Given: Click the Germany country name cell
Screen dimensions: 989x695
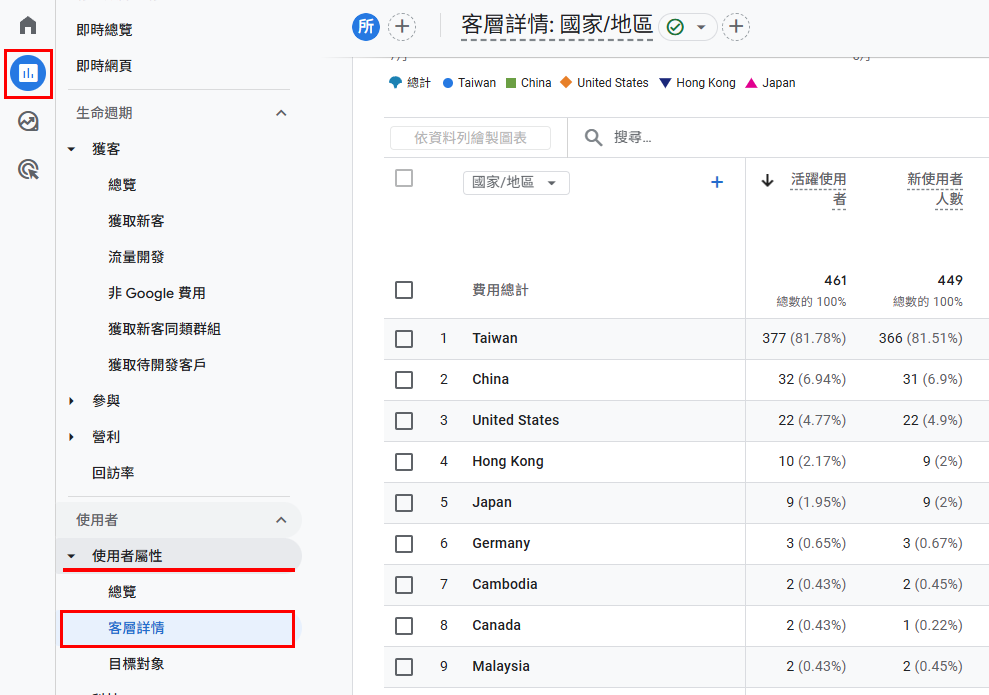Looking at the screenshot, I should coord(501,544).
